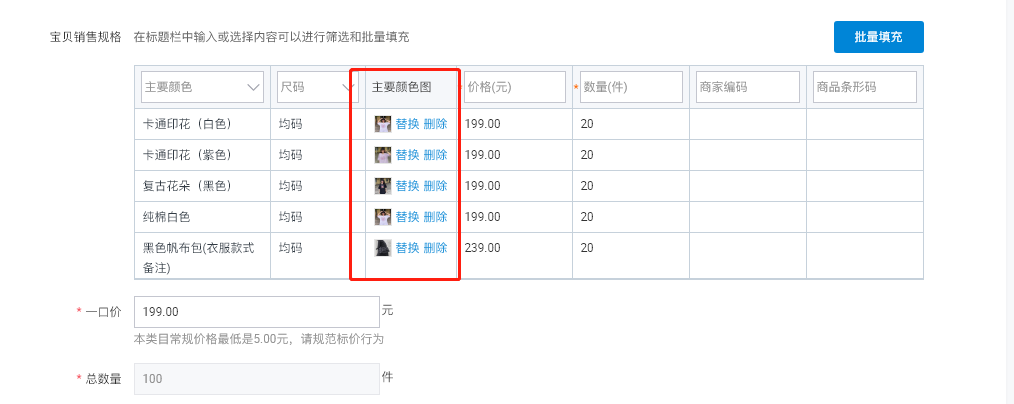Focus the 价格(元) header input

(515, 87)
